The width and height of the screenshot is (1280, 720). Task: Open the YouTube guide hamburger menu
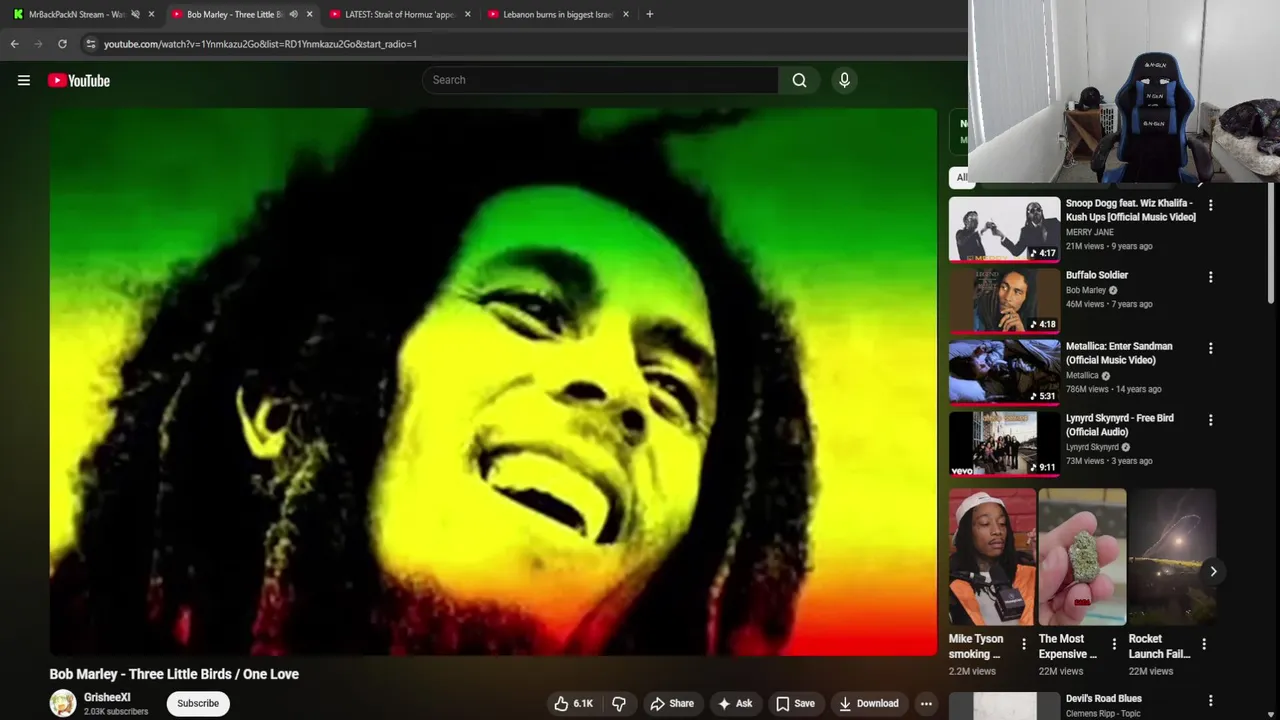[24, 80]
